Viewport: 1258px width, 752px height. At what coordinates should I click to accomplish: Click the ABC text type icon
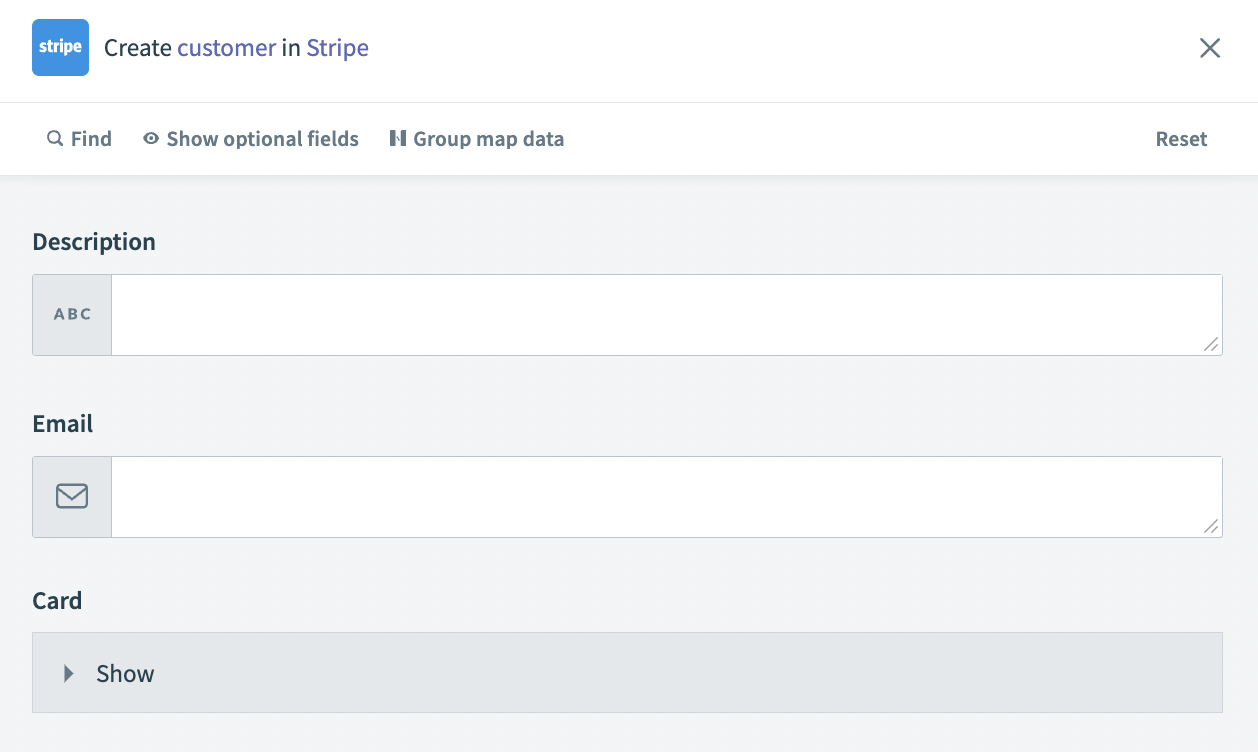click(x=72, y=315)
